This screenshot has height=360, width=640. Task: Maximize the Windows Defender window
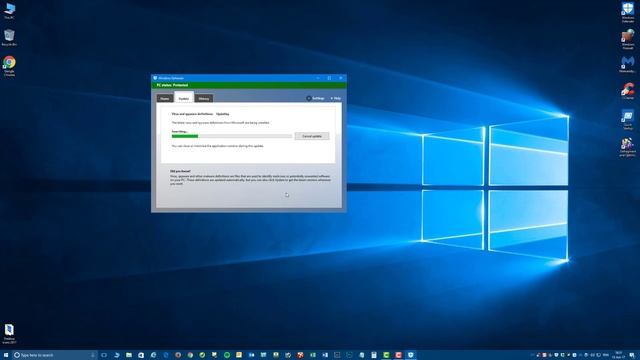pyautogui.click(x=329, y=78)
